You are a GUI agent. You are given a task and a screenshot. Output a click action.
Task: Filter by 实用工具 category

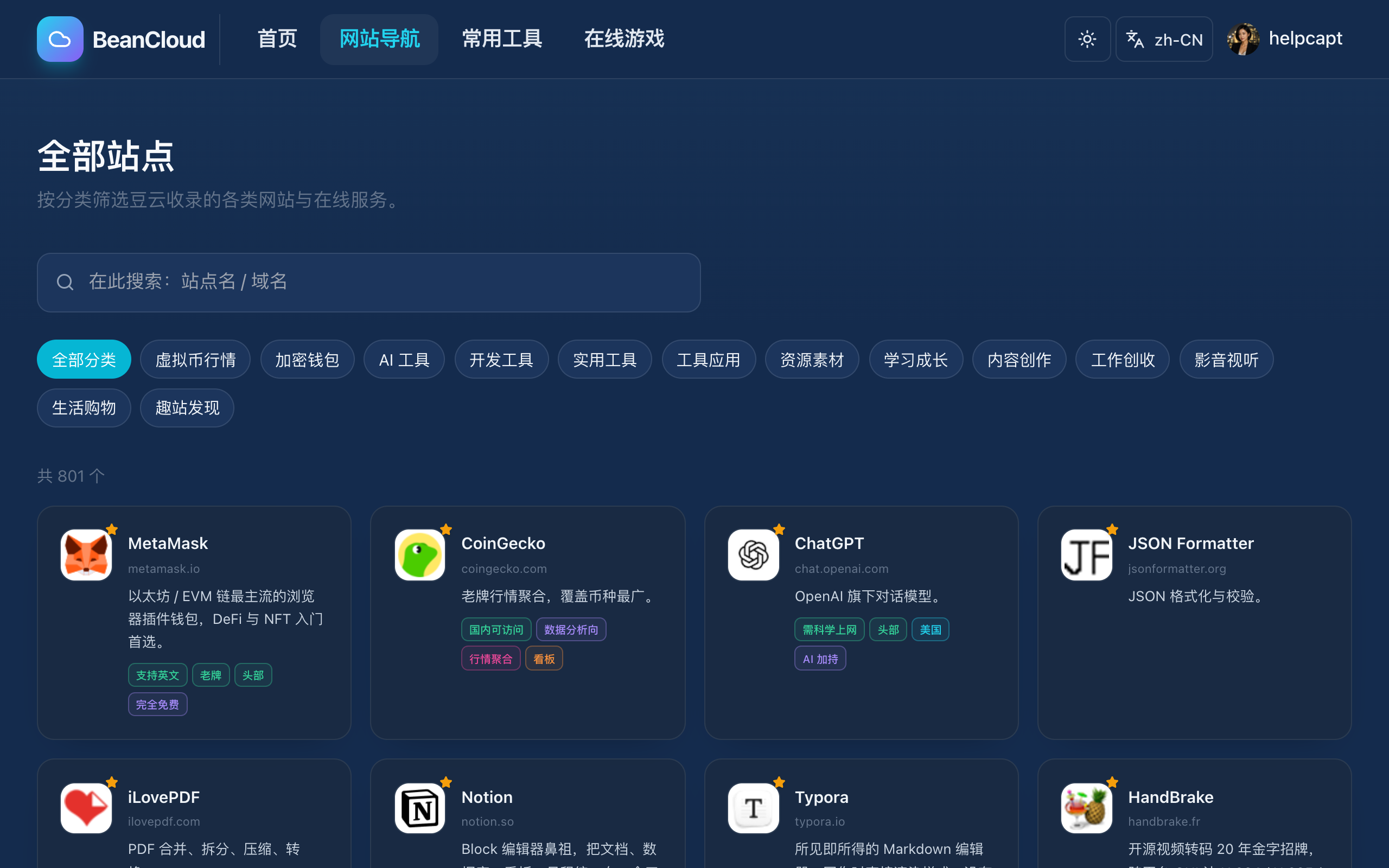604,359
